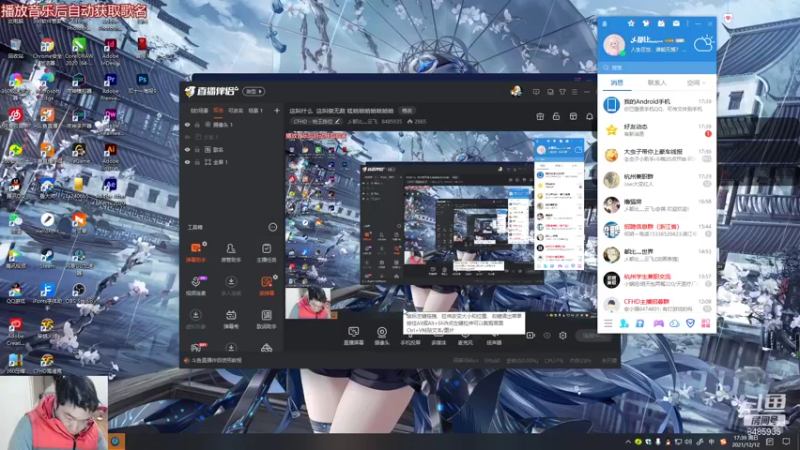800x450 pixels.
Task: Add a 直播屏幕 screen capture source
Action: [x=353, y=336]
